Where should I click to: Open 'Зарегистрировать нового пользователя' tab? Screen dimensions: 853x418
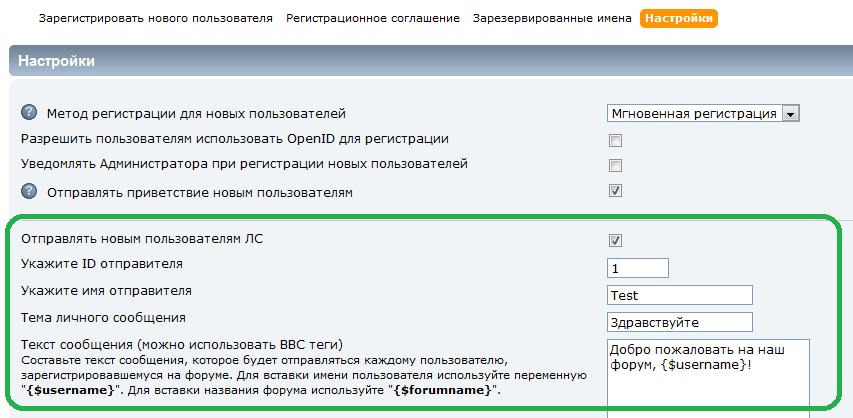(x=155, y=18)
